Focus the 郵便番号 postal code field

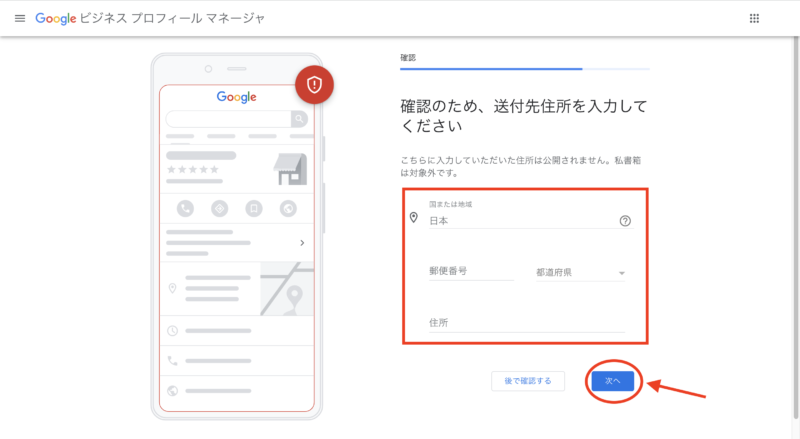coord(471,272)
